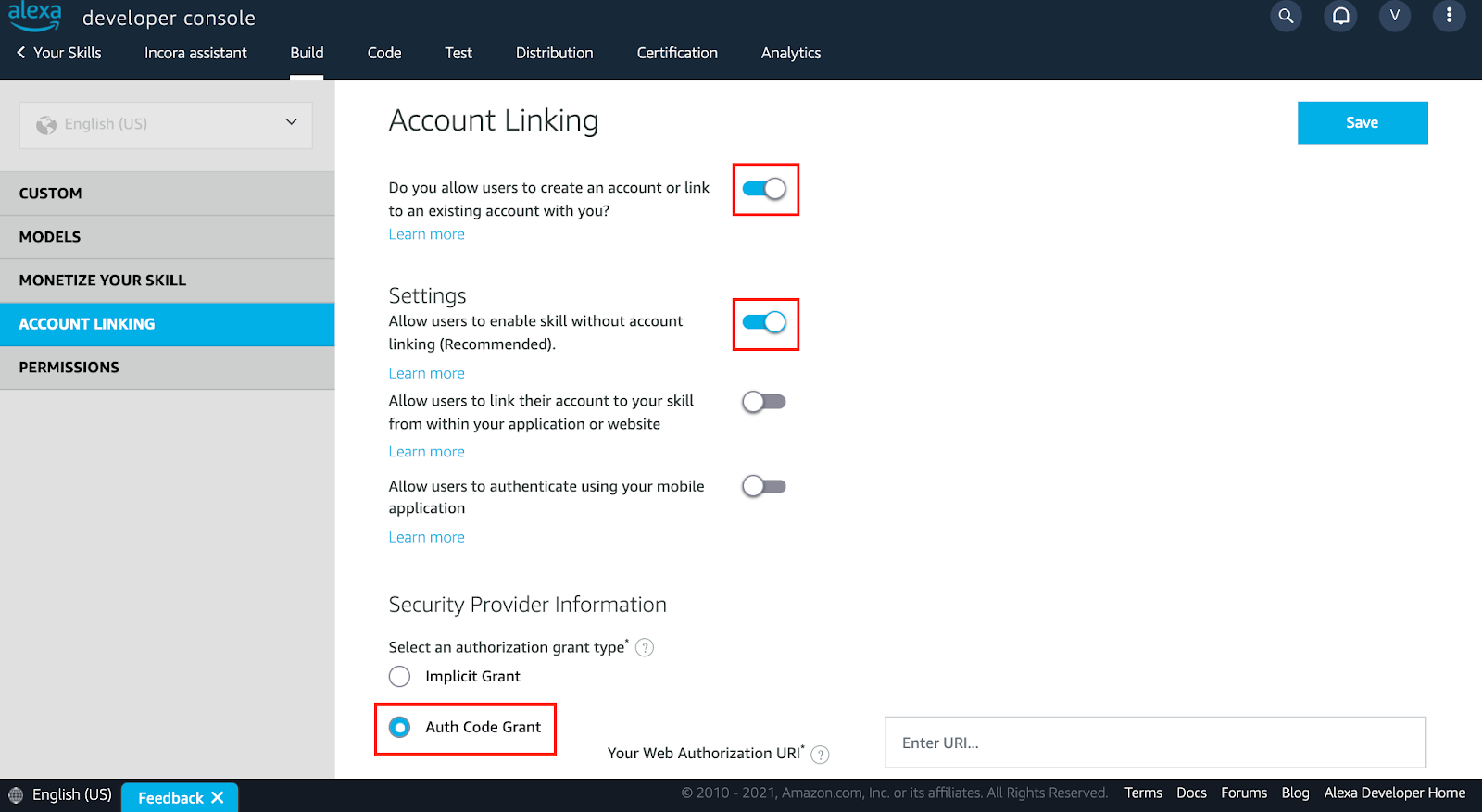Open the footer English (US) language selector
Screen dimensions: 1482x812
(60, 794)
